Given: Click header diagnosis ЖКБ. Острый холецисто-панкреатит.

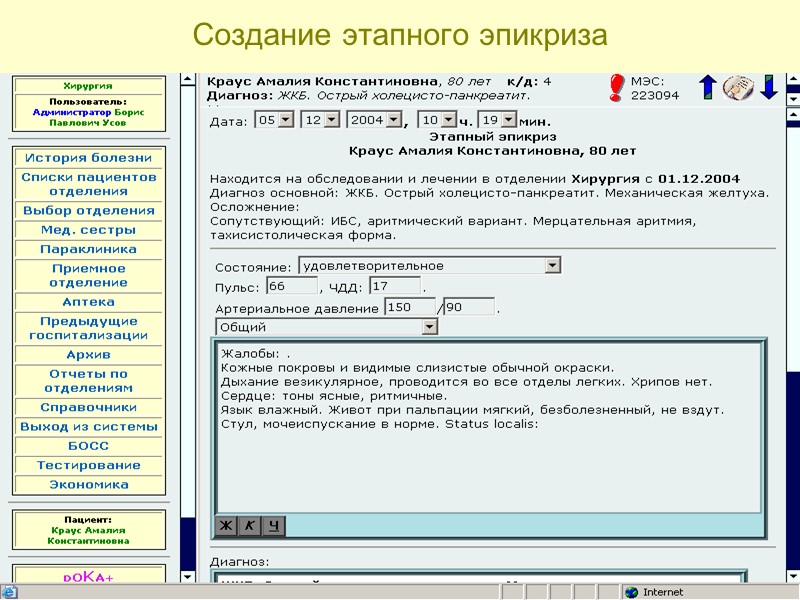Looking at the screenshot, I should [x=404, y=95].
